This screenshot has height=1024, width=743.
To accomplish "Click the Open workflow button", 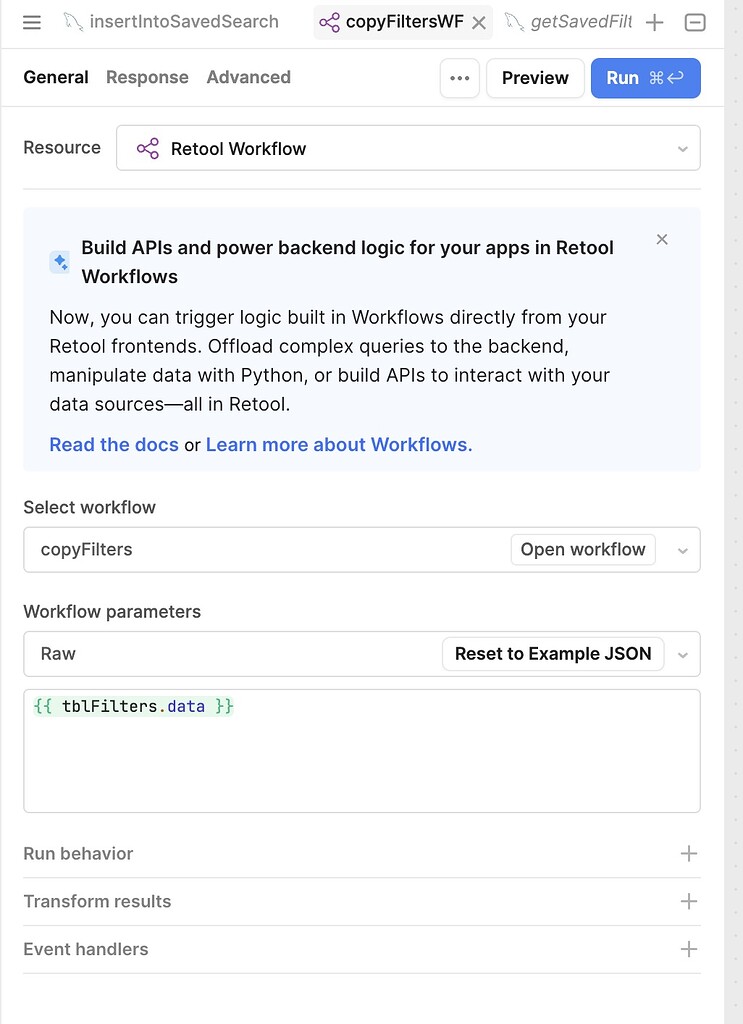I will [x=583, y=549].
